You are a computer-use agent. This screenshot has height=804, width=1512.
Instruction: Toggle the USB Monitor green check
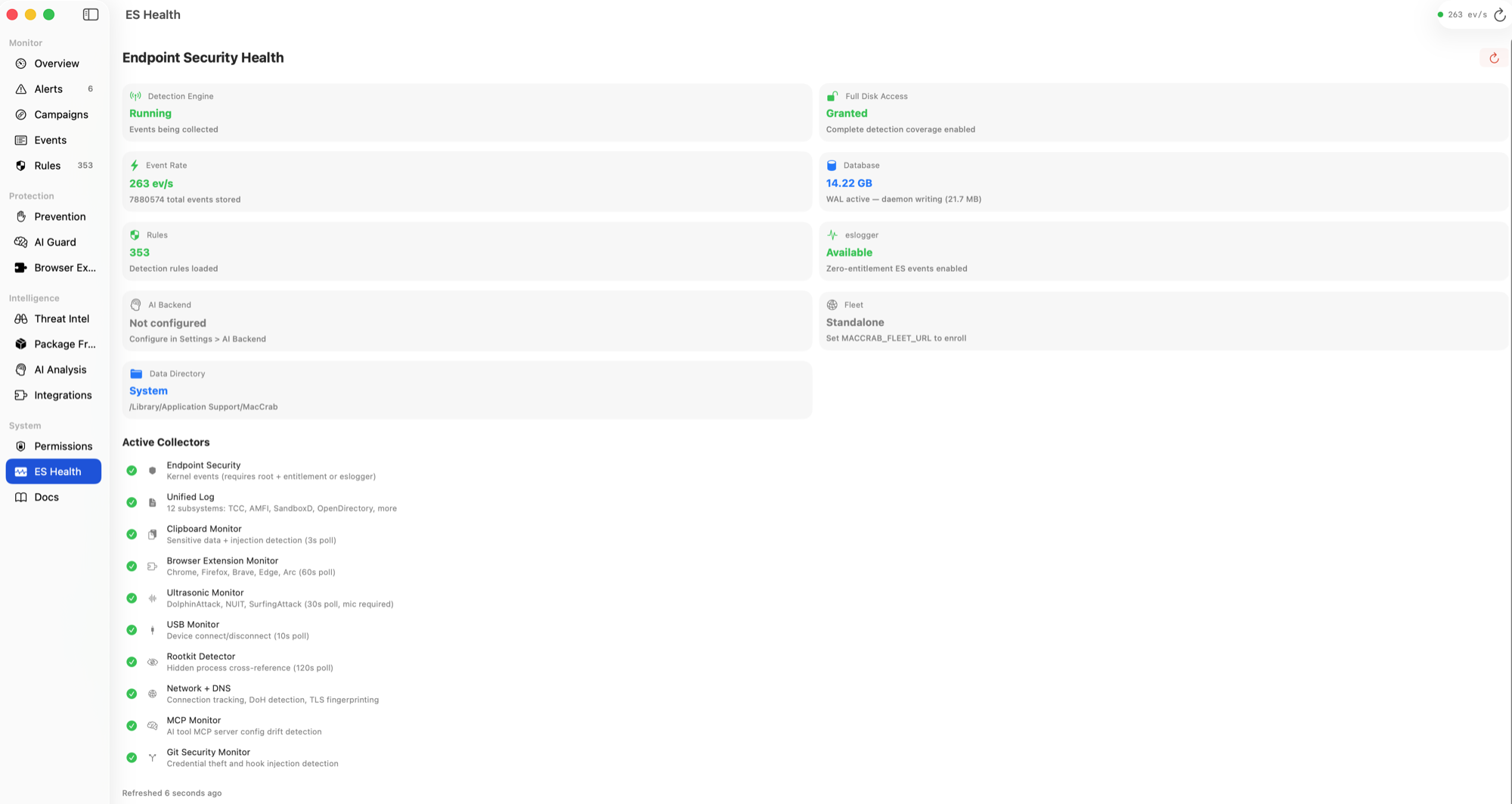[132, 629]
